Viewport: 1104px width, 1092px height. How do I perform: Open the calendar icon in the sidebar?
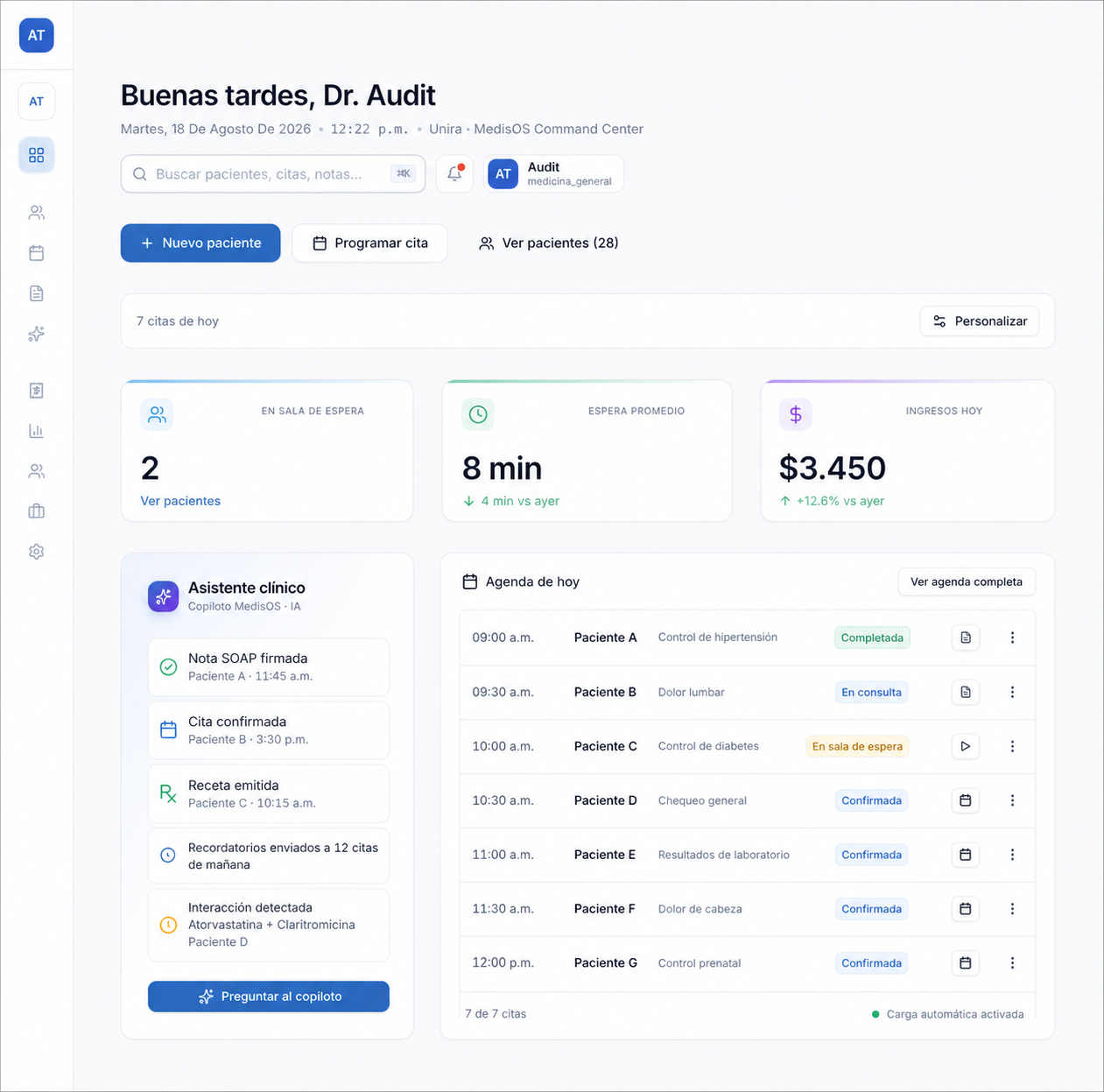pyautogui.click(x=36, y=253)
